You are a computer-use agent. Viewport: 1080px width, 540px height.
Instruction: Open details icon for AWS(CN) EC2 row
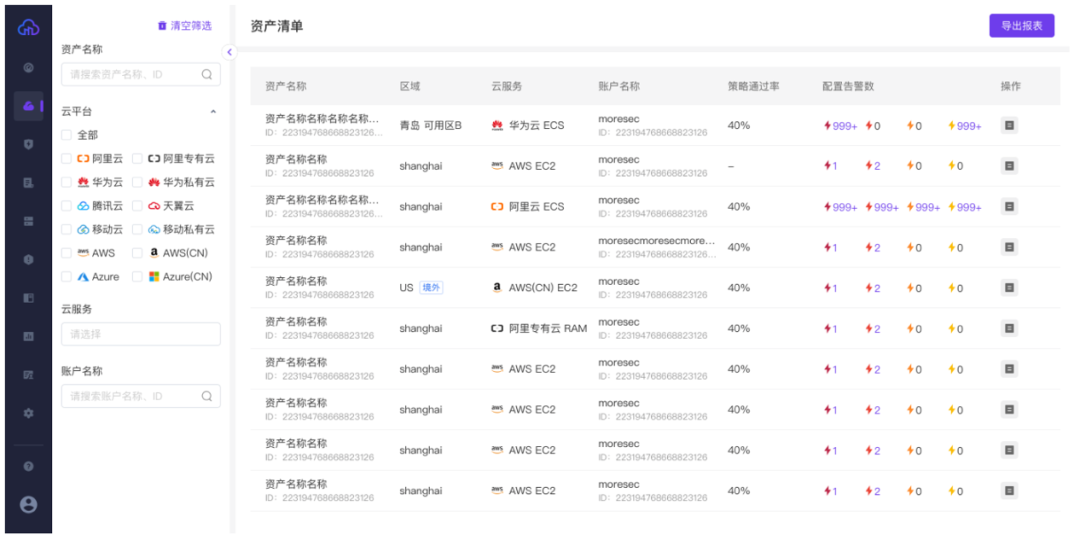coord(1009,288)
